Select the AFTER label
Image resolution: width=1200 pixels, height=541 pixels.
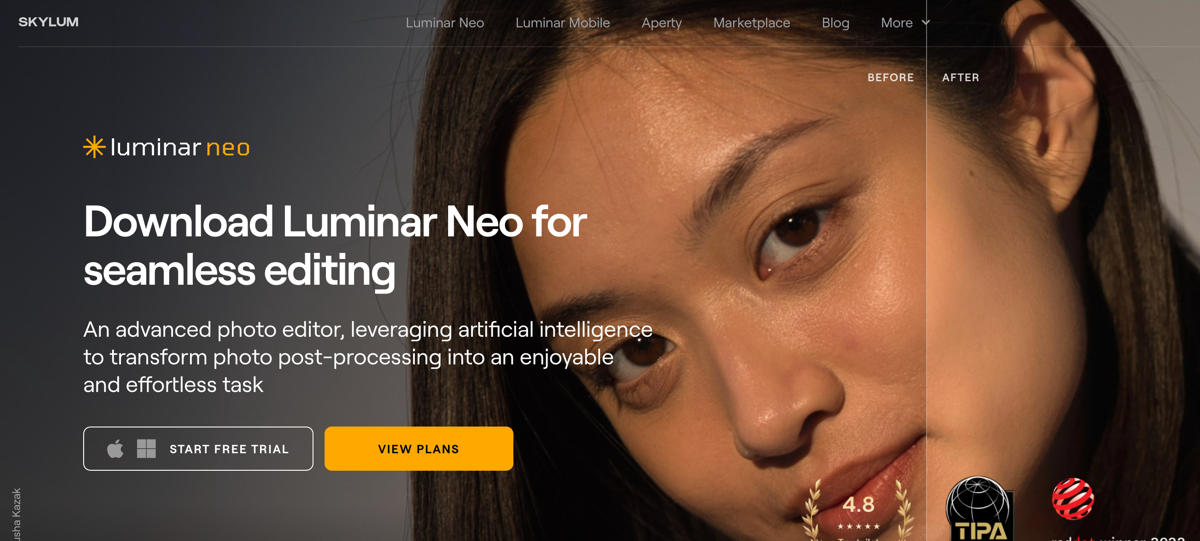(961, 77)
